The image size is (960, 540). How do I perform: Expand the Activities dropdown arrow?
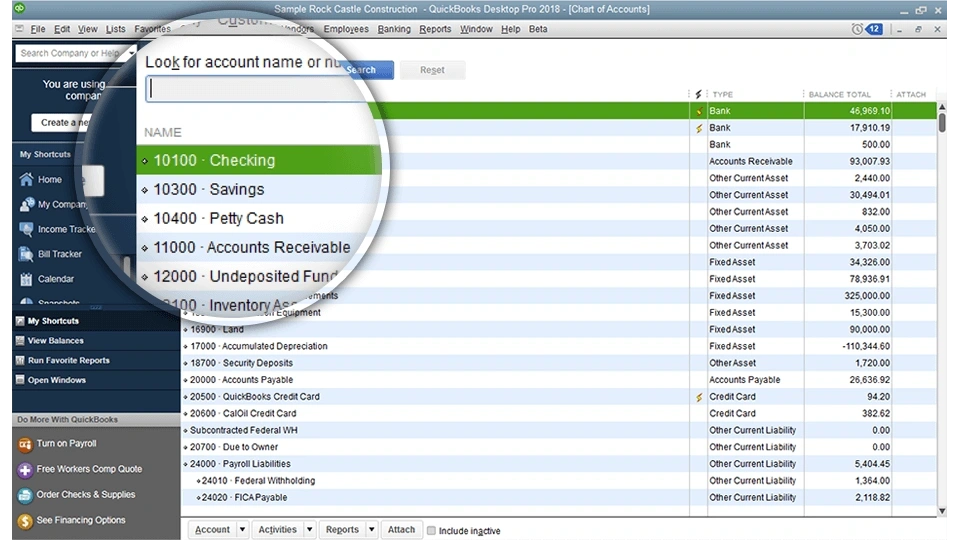pyautogui.click(x=309, y=530)
